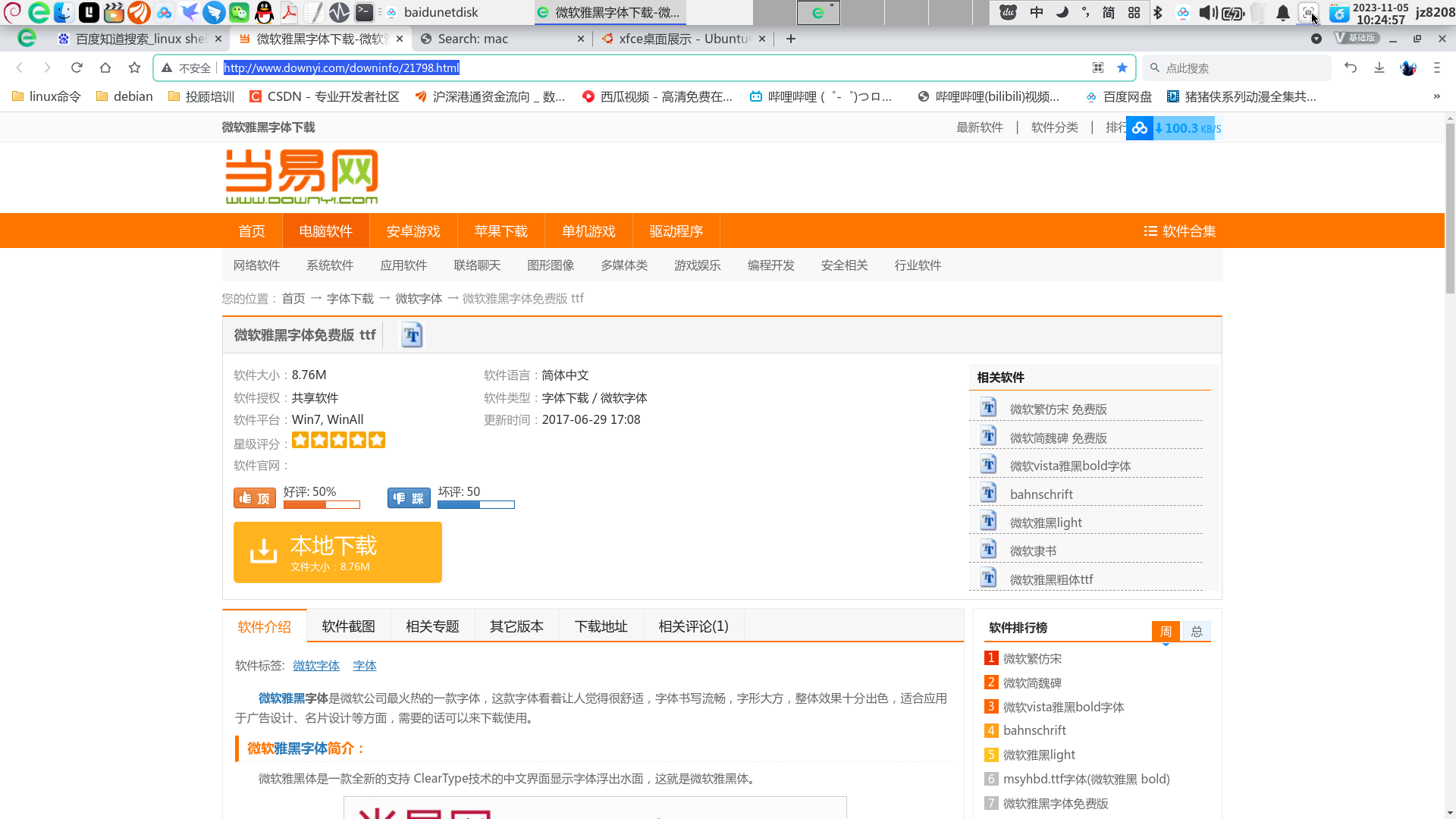Screen dimensions: 1456x819
Task: Toggle IME punctuation mode button
Action: pyautogui.click(x=1085, y=12)
